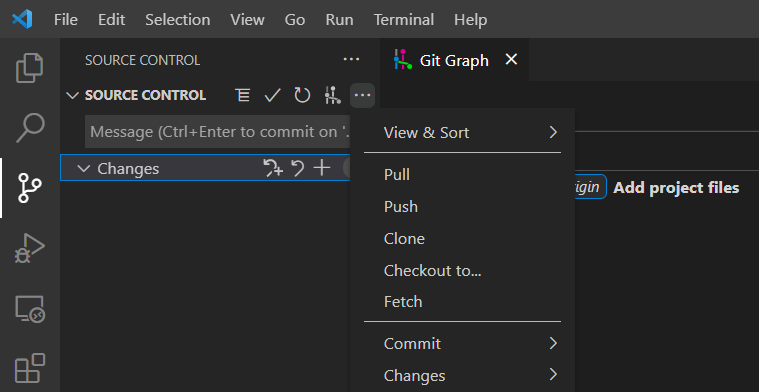This screenshot has height=392, width=759.
Task: Open the Search view icon
Action: pos(30,128)
